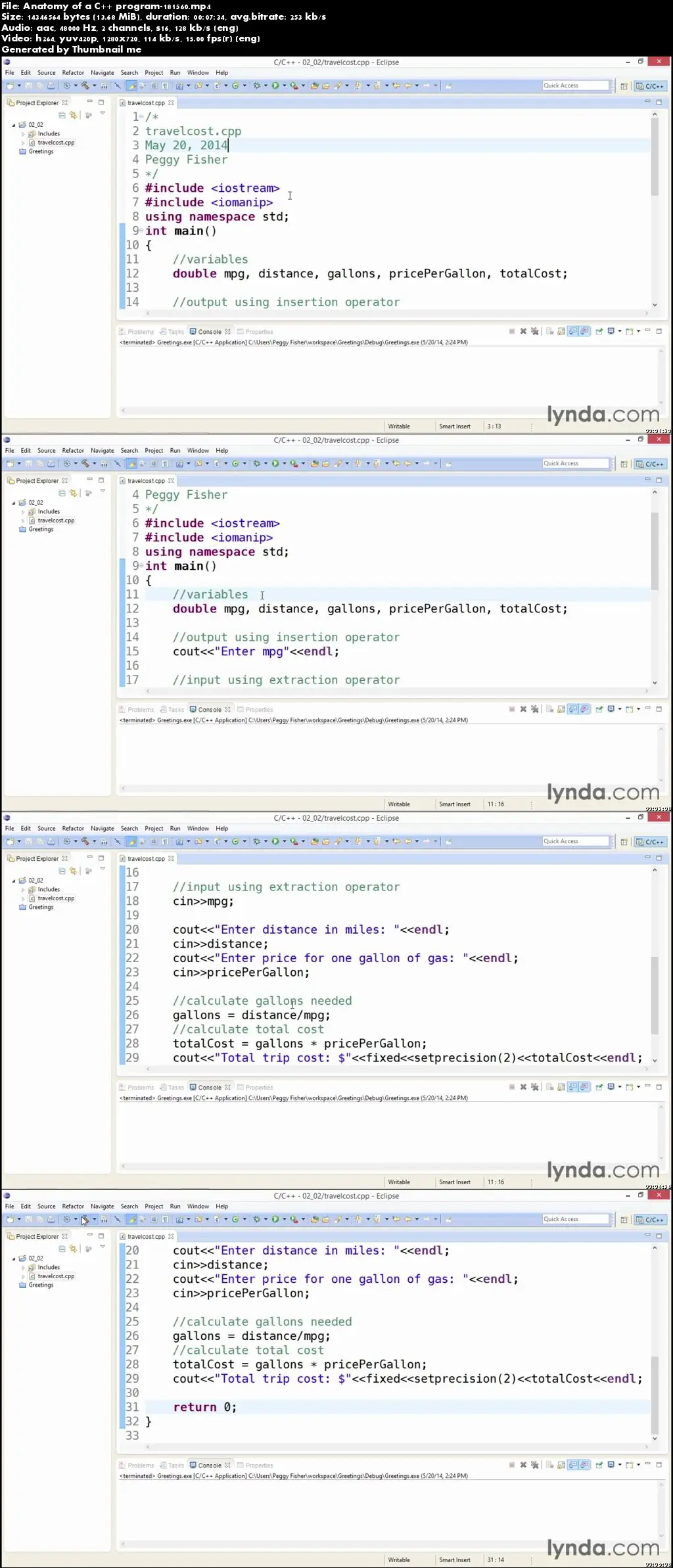This screenshot has width=673, height=1568.
Task: Collapse All in Project Explorer, 3:13 frame
Action: 62,115
